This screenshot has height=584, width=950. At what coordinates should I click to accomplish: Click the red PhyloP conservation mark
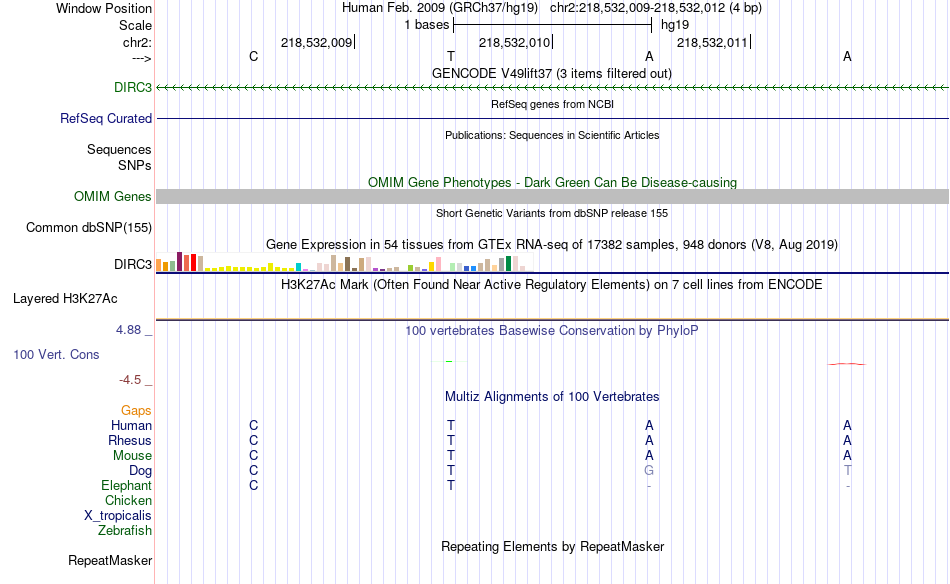point(847,364)
